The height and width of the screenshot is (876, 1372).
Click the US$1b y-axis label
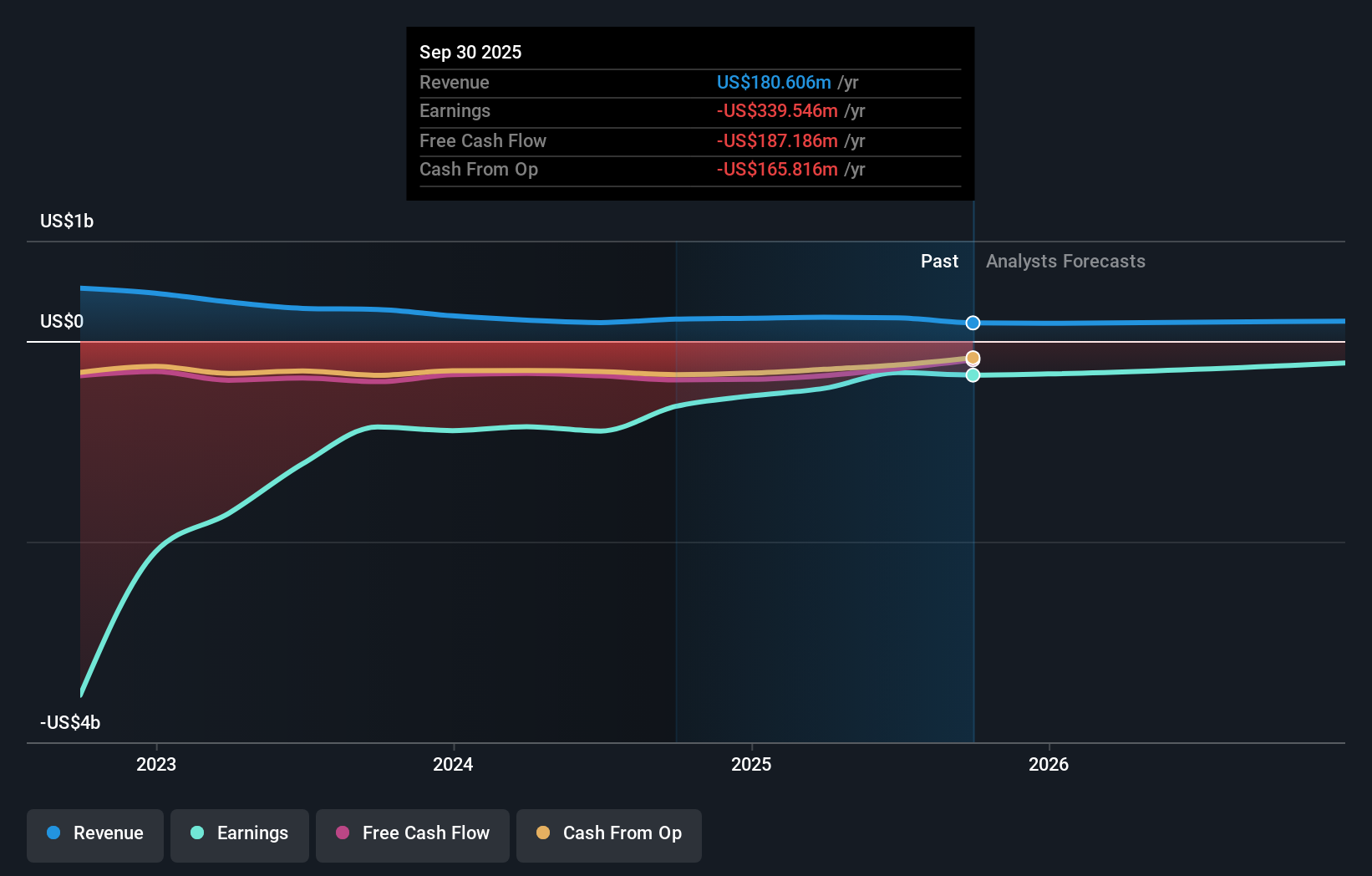(67, 221)
